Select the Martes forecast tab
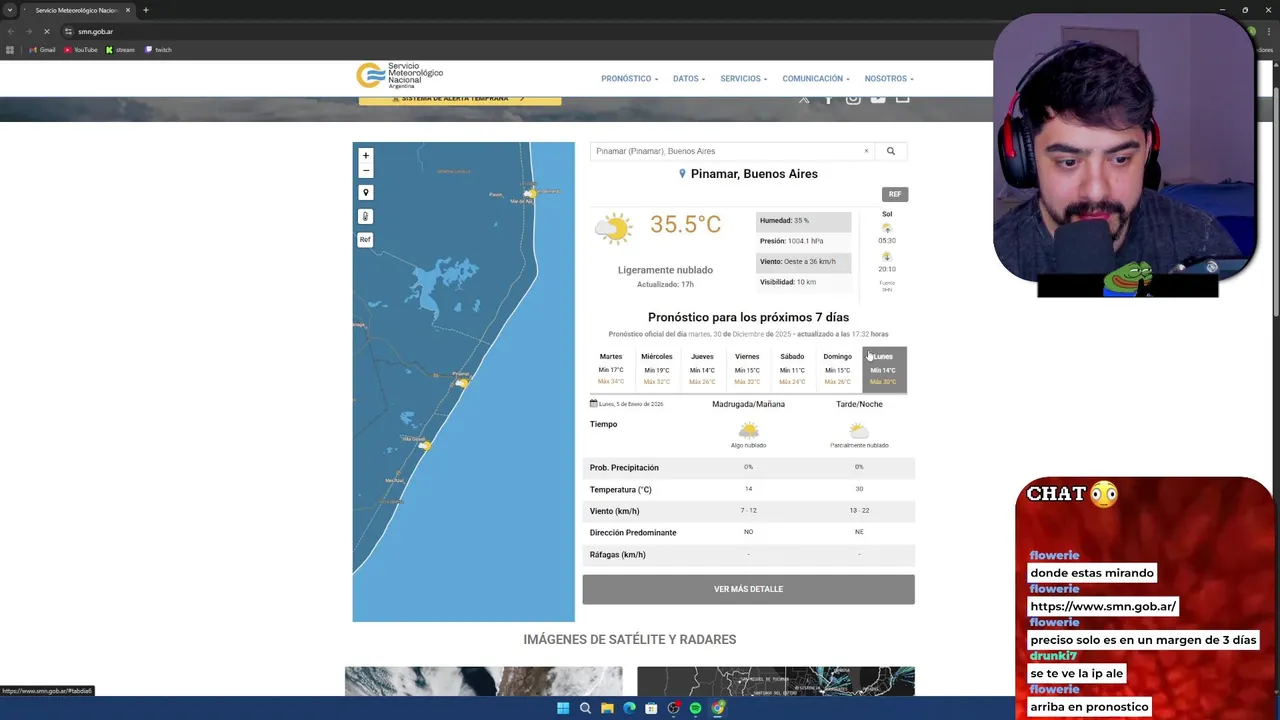This screenshot has height=720, width=1280. click(611, 369)
